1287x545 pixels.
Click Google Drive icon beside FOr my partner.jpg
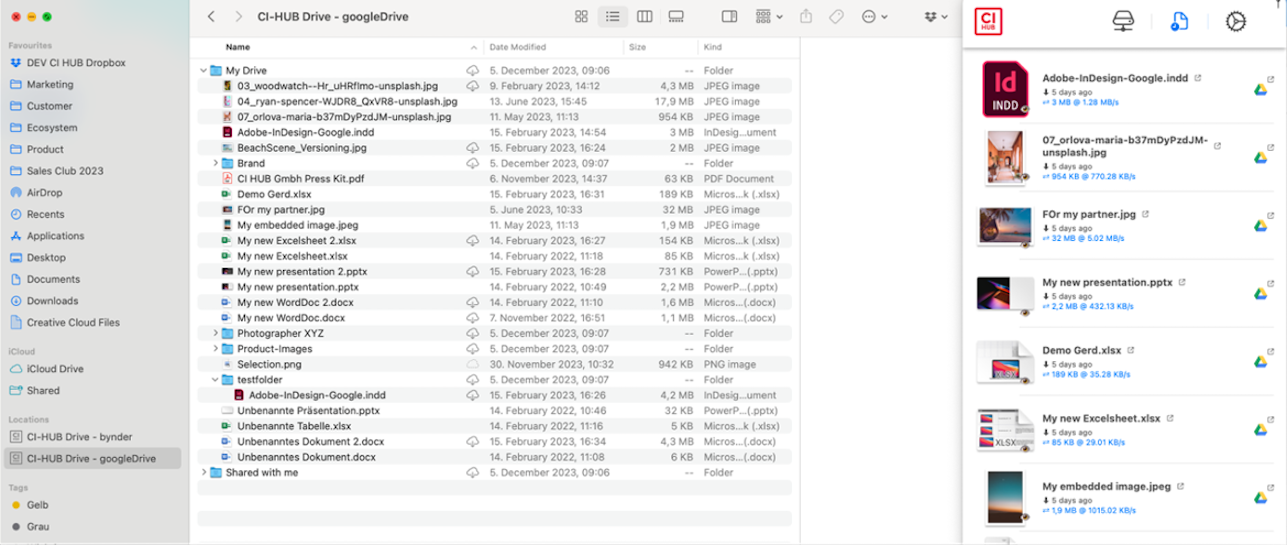(x=1262, y=227)
